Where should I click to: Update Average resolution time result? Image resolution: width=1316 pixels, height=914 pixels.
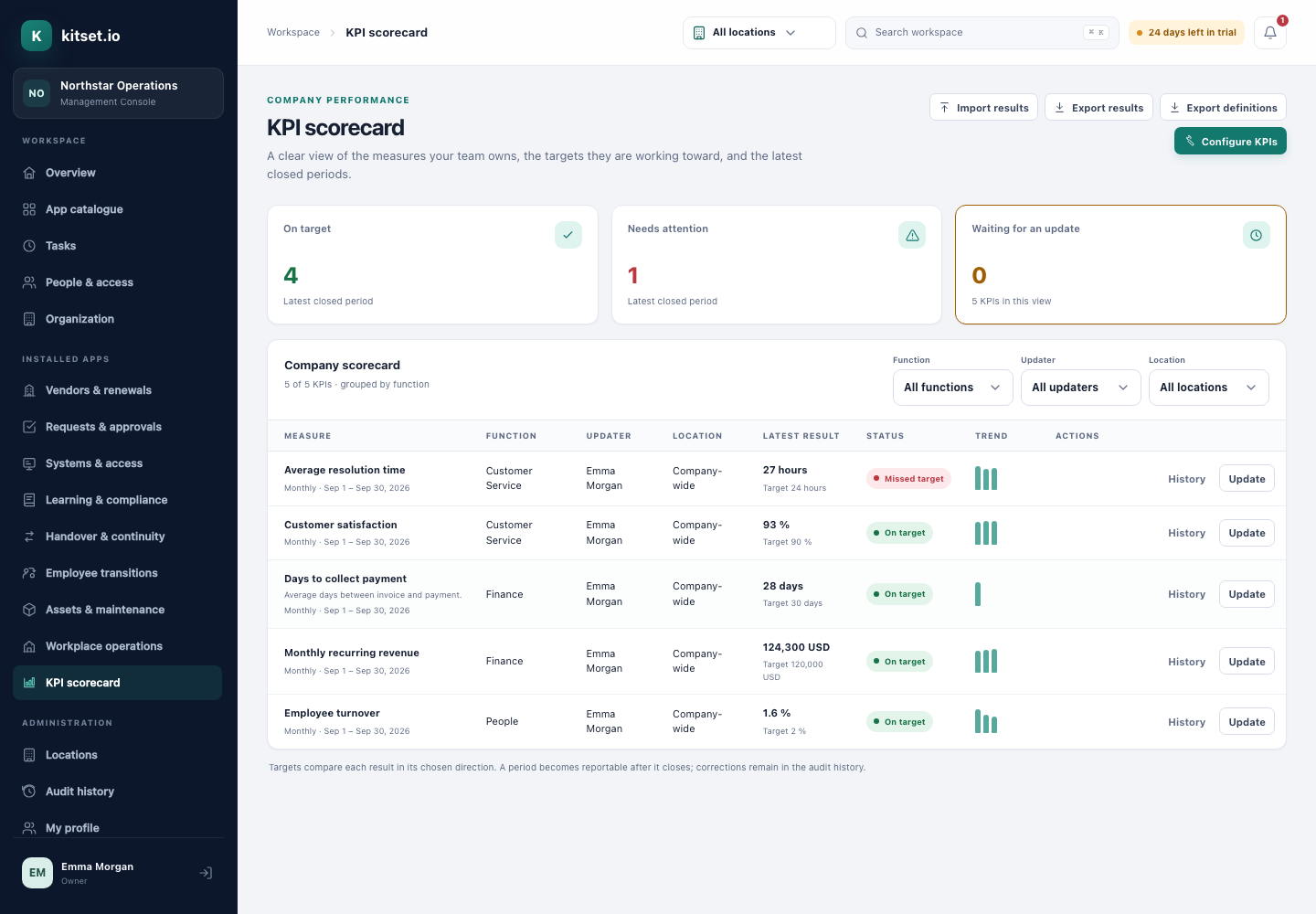(1247, 479)
